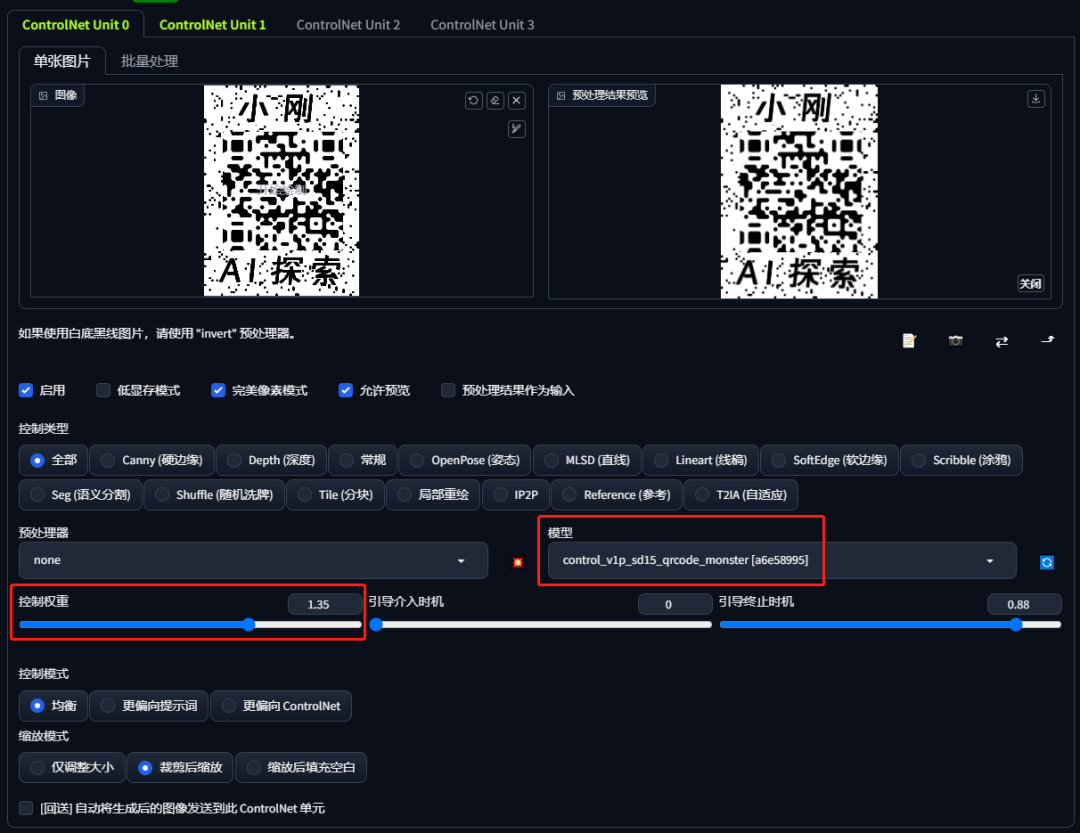The width and height of the screenshot is (1080, 833).
Task: Select Shuffle (随机洗牌) control type
Action: [214, 495]
